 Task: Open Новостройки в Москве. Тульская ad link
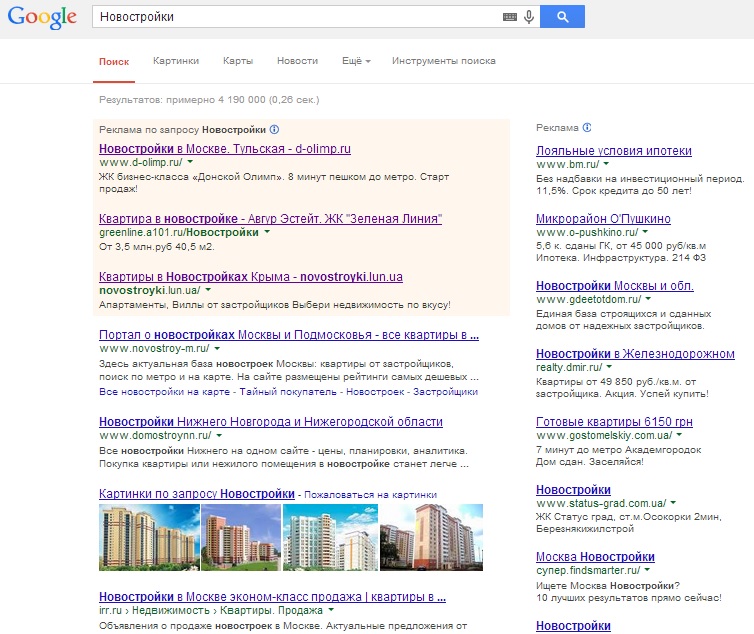tap(225, 149)
